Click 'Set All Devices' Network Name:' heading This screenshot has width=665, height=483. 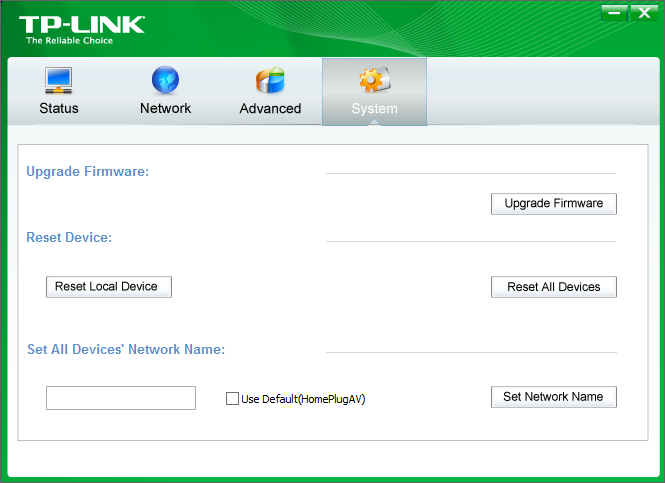tap(126, 349)
